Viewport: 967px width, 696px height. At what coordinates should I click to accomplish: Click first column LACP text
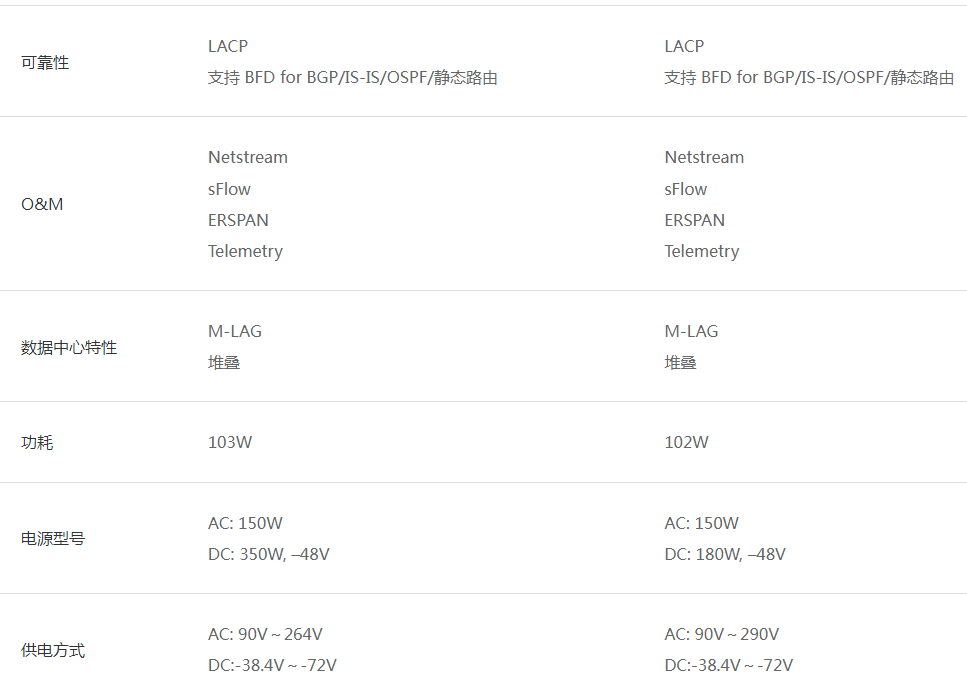(x=228, y=46)
